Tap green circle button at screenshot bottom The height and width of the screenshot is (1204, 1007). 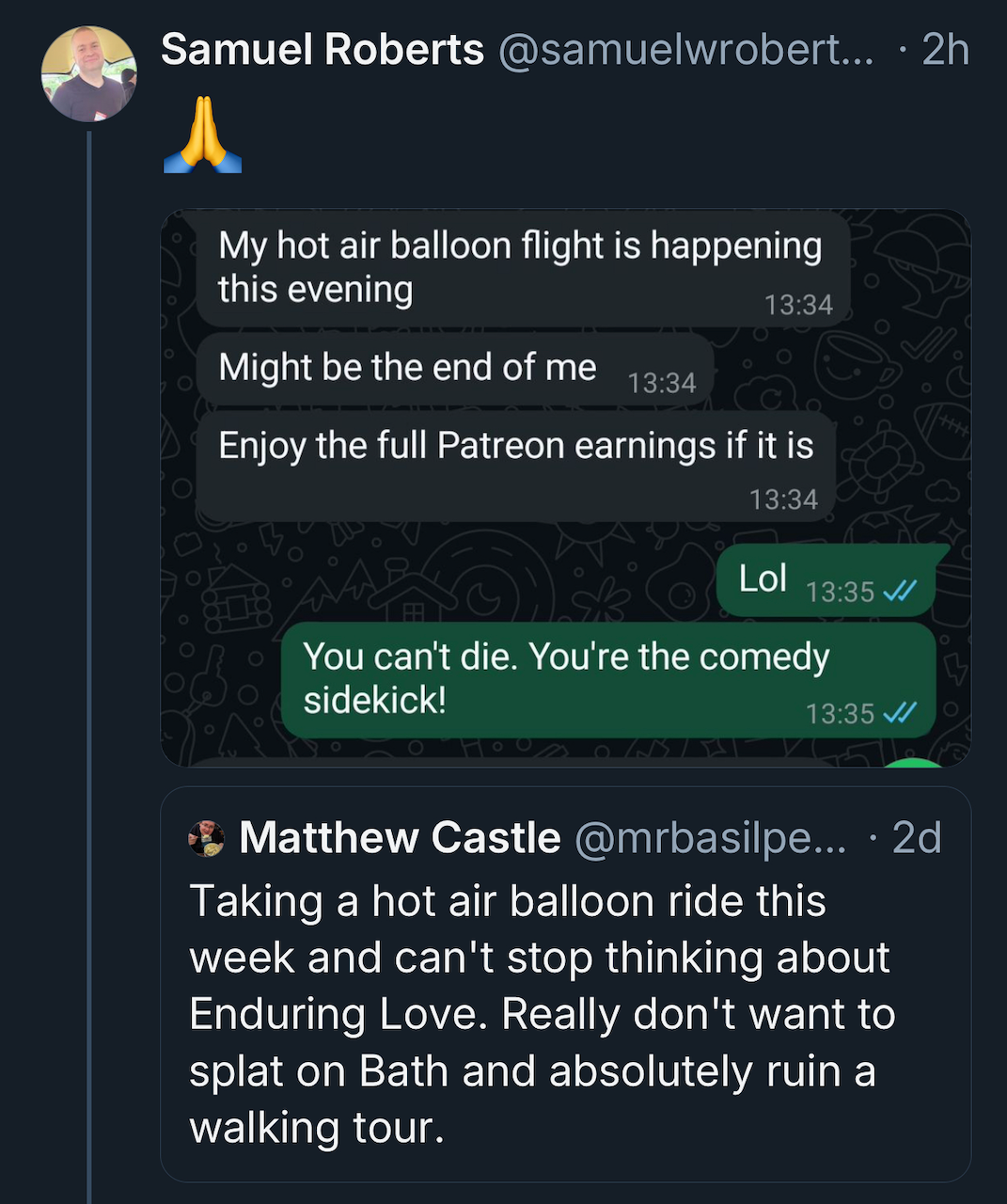(x=915, y=763)
